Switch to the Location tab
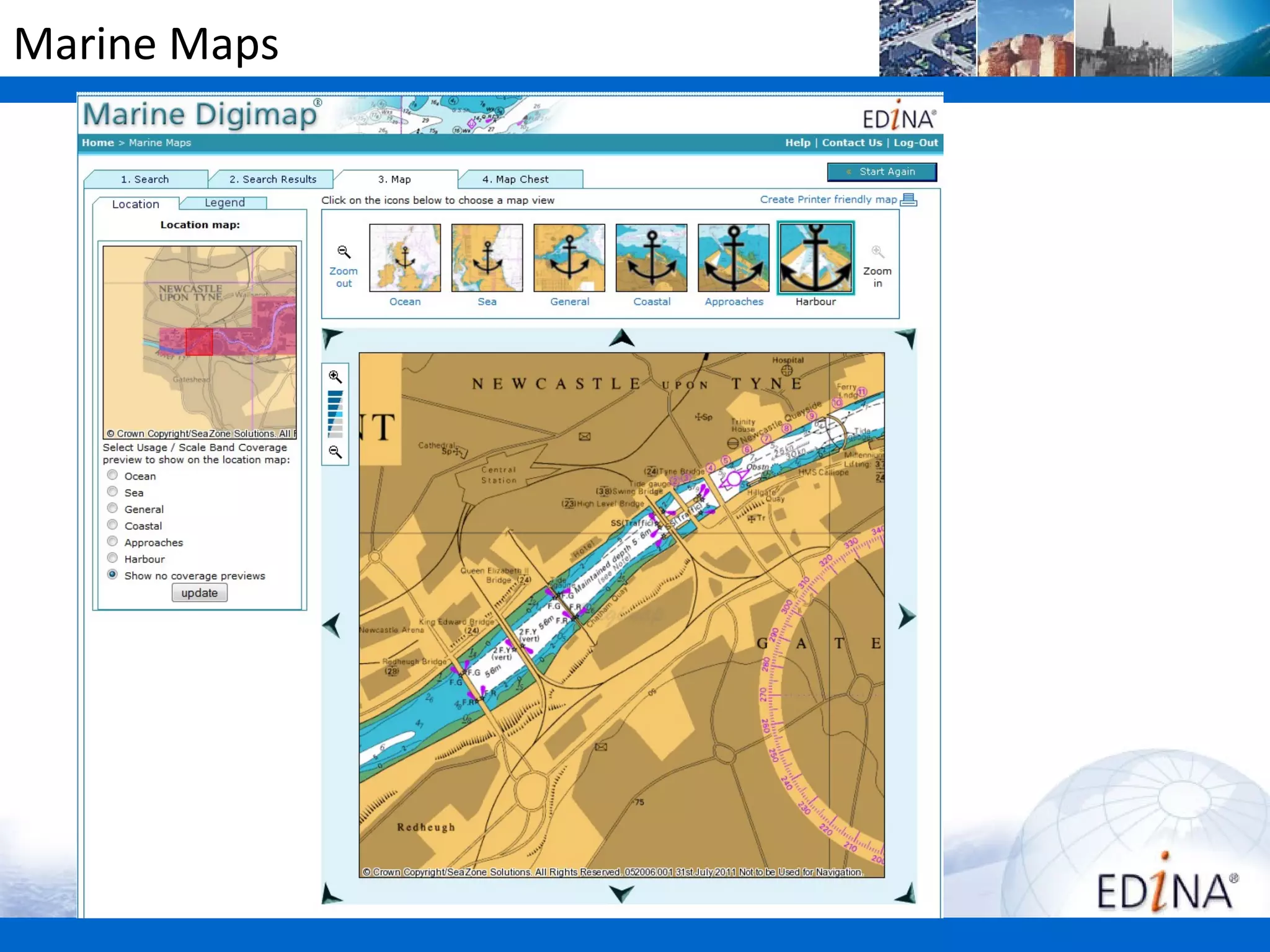The image size is (1270, 952). [136, 204]
